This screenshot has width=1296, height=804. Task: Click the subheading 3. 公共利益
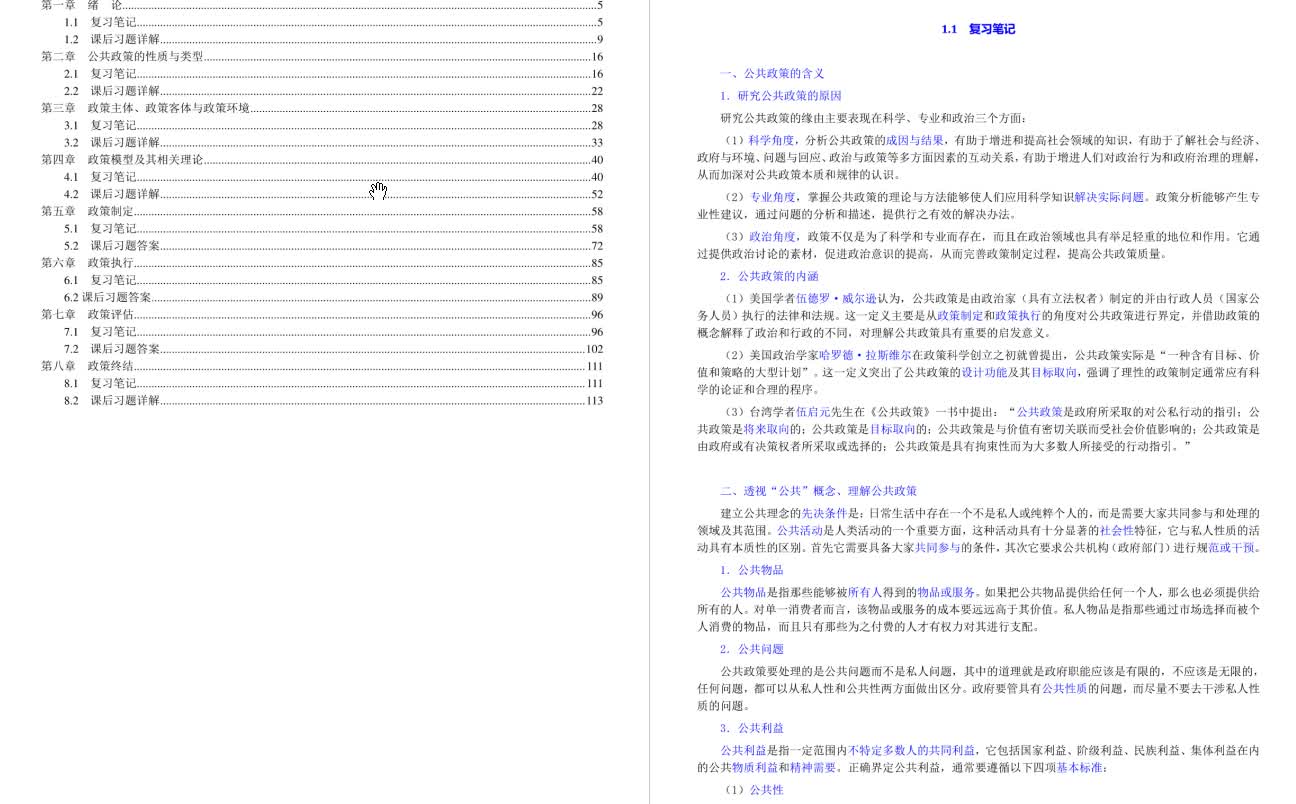pos(751,728)
